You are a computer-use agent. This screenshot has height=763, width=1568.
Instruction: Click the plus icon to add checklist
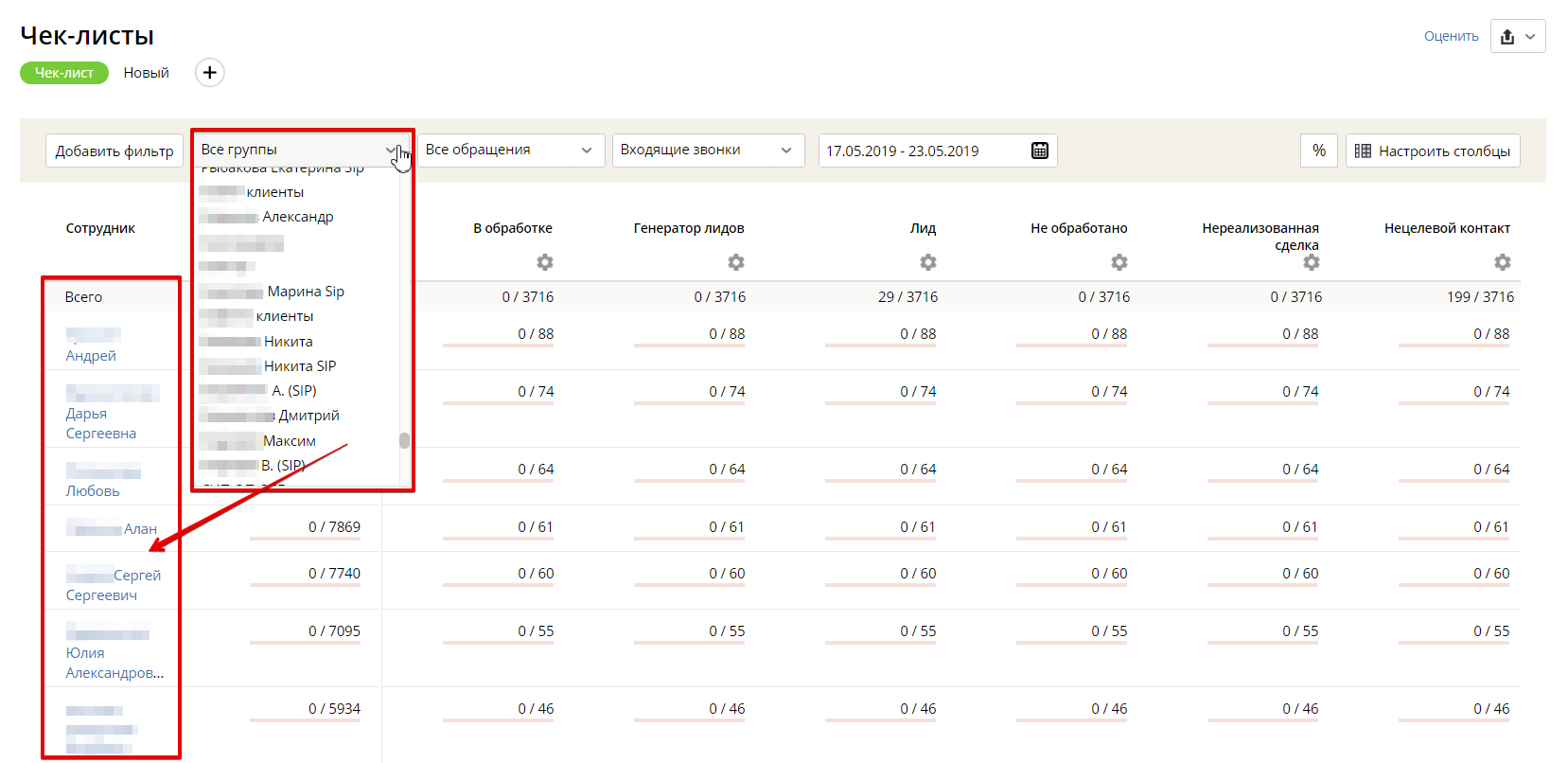click(x=209, y=73)
